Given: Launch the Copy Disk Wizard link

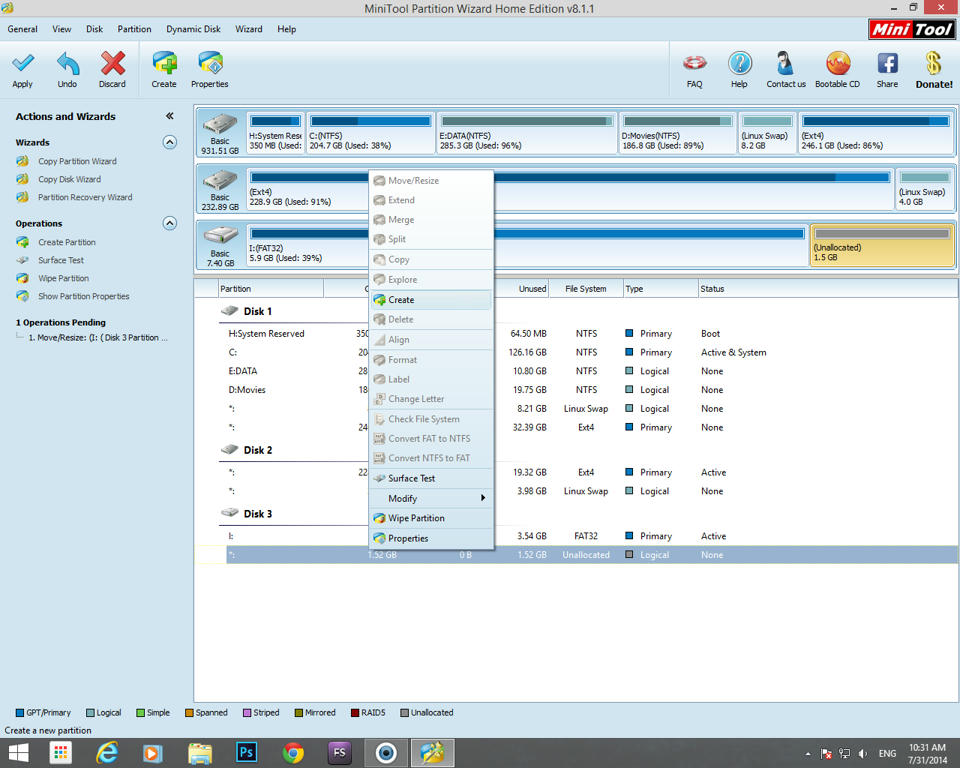Looking at the screenshot, I should pyautogui.click(x=69, y=179).
